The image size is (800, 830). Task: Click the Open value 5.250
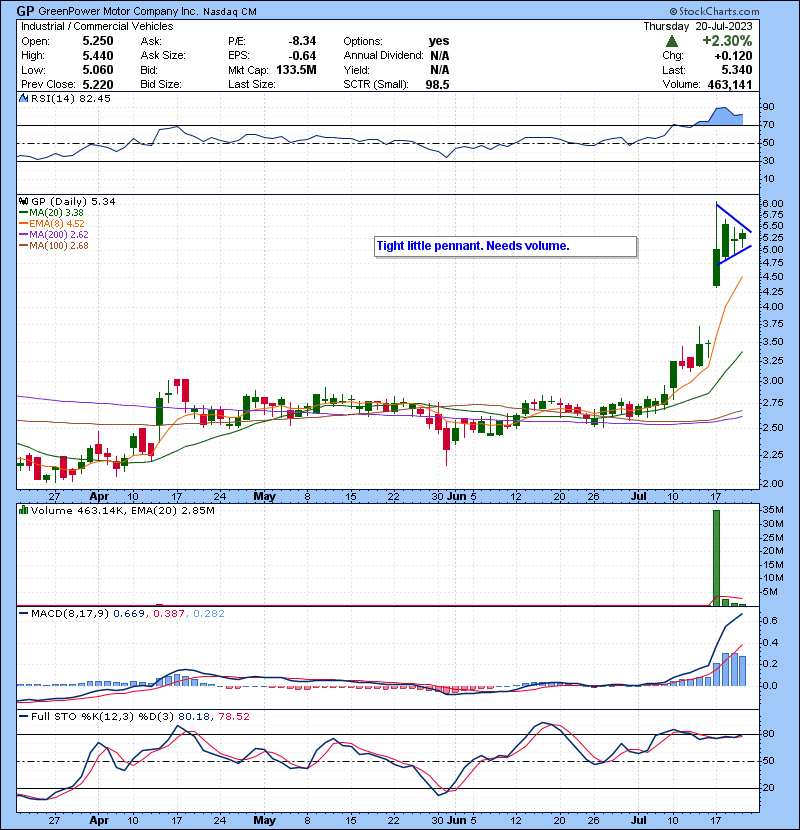(x=98, y=41)
